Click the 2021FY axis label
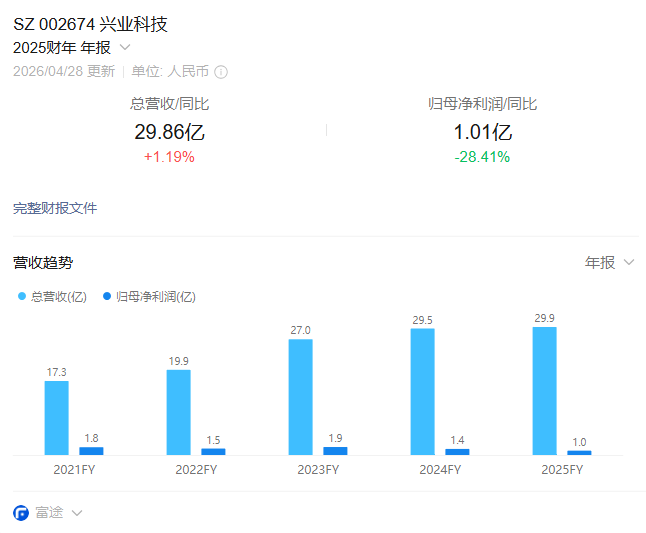 [74, 470]
